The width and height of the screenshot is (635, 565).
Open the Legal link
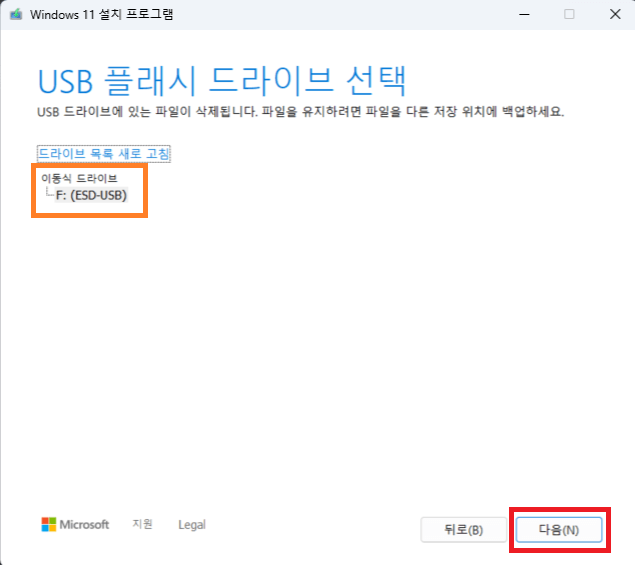192,524
